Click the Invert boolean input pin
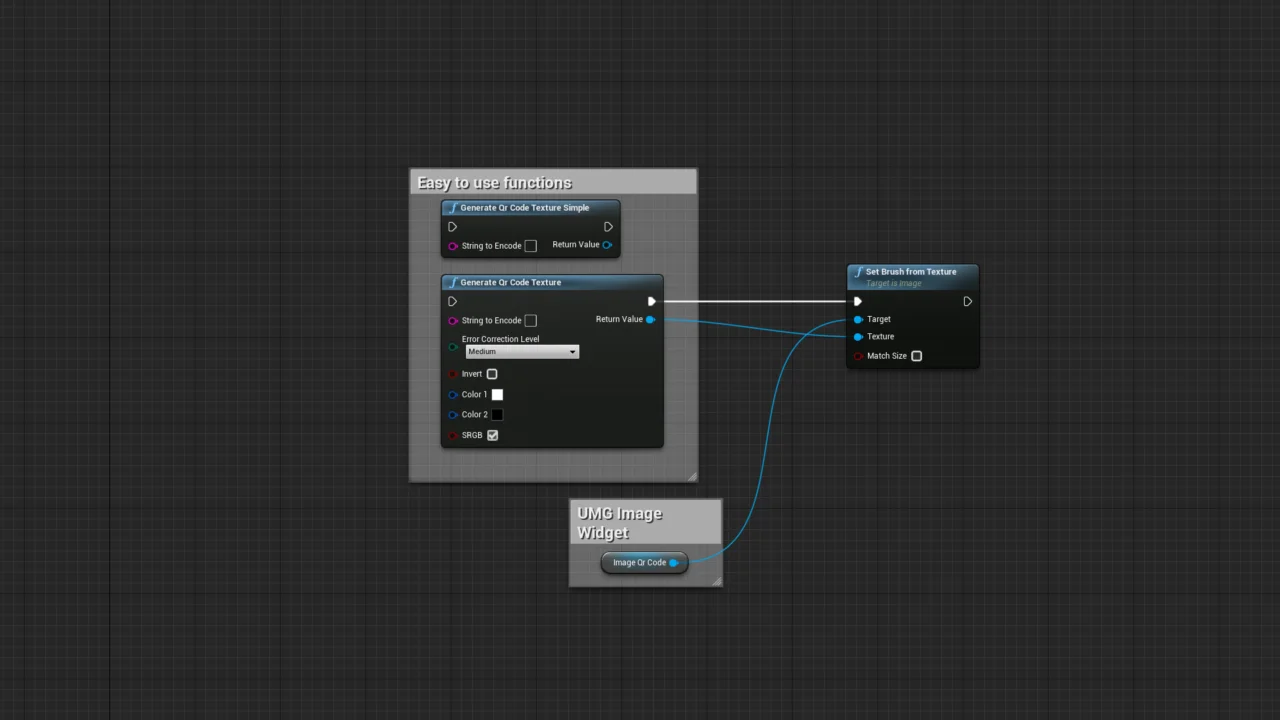The height and width of the screenshot is (720, 1280). (453, 374)
